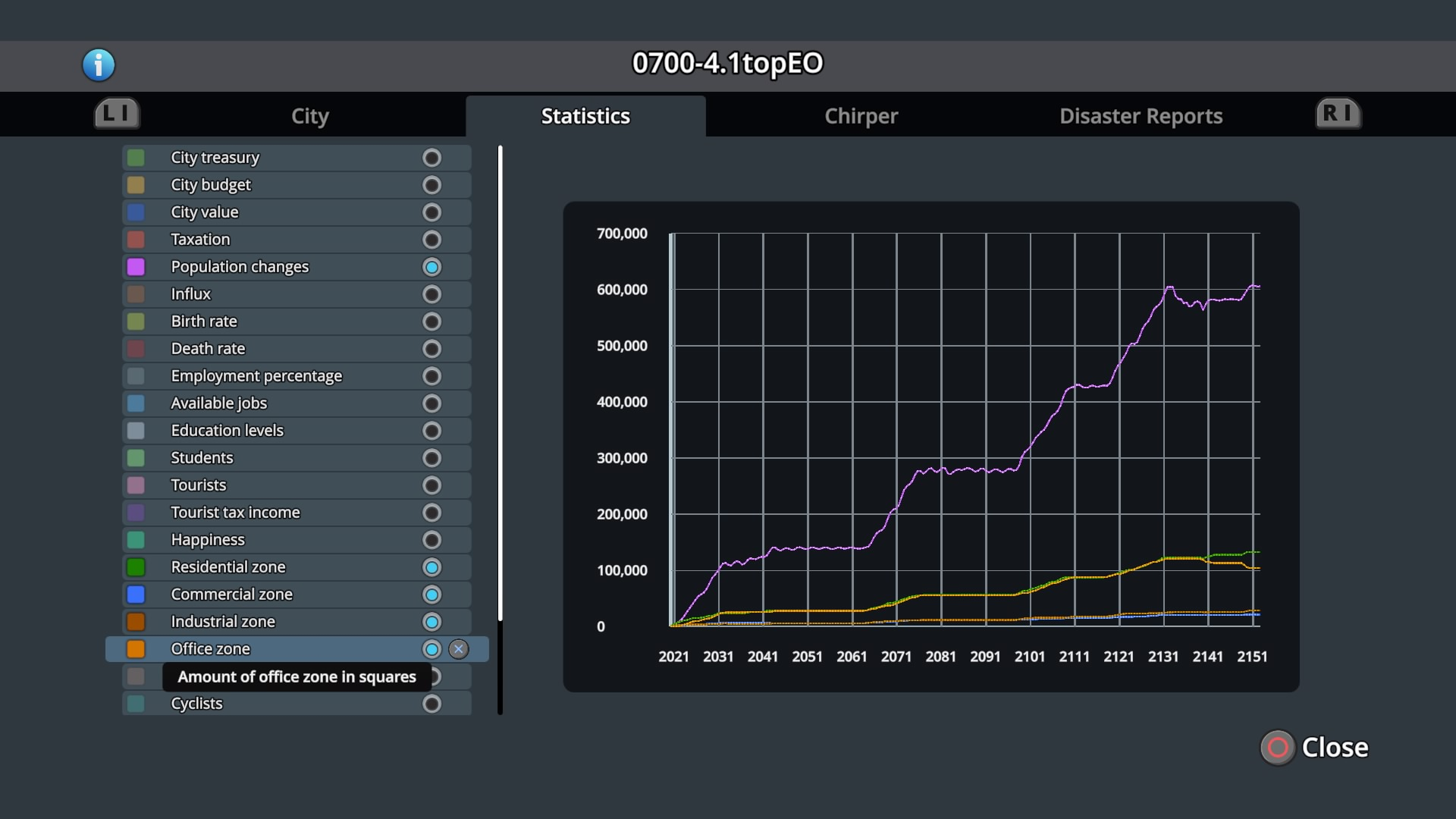Viewport: 1456px width, 819px height.
Task: Open the Disaster Reports tab
Action: pos(1141,116)
